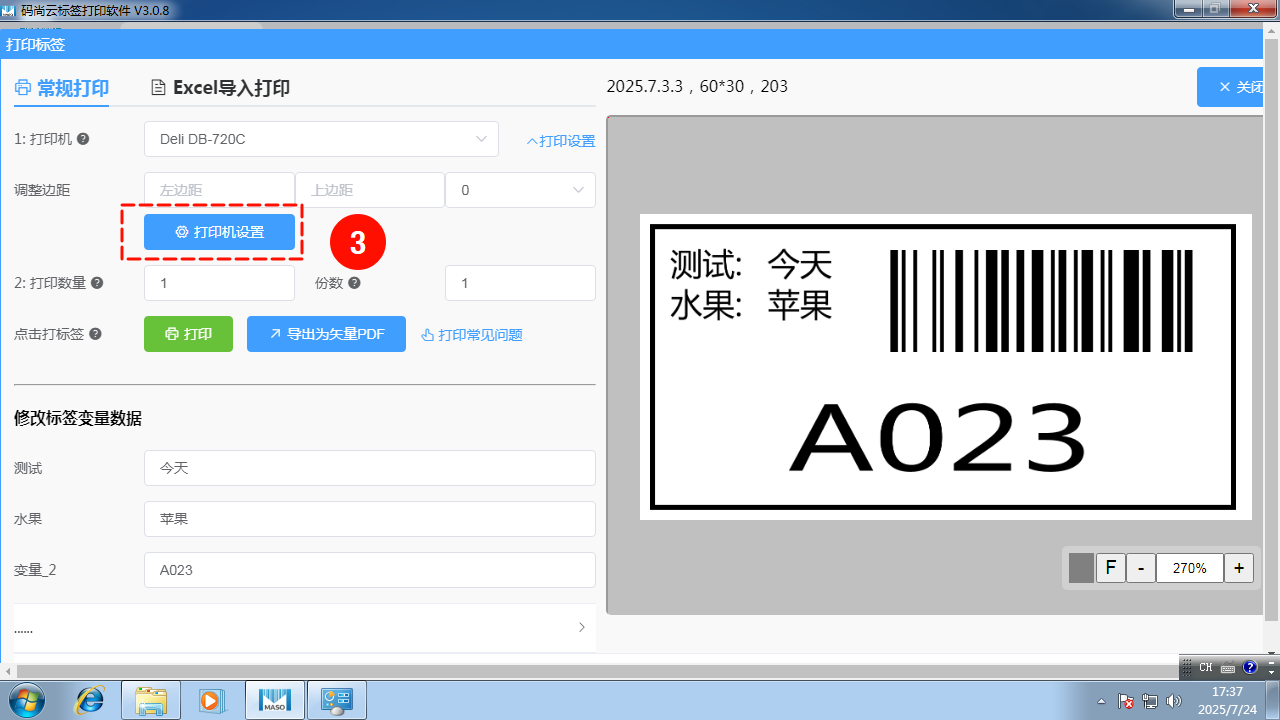
Task: Click the taskbar clock showing 17:37
Action: pyautogui.click(x=1227, y=700)
